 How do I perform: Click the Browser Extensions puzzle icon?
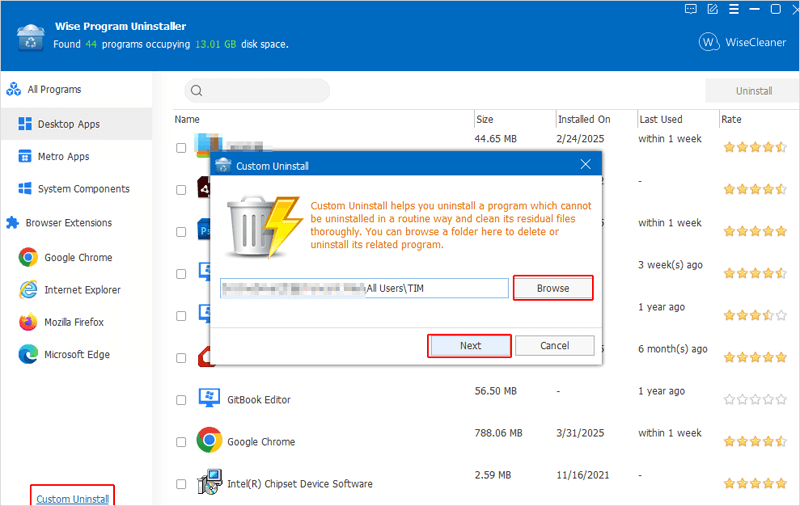point(12,223)
